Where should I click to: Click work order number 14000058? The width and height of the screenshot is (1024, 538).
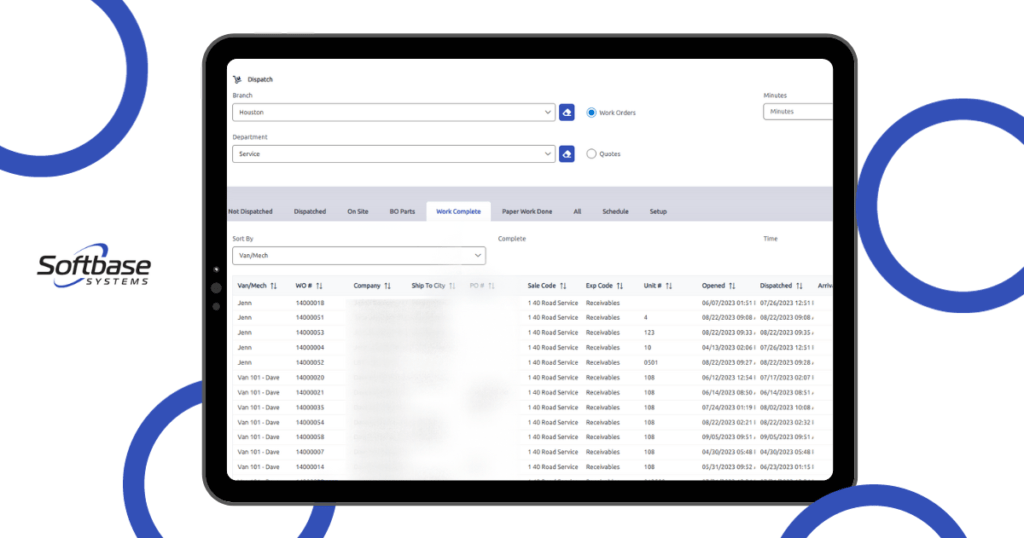click(x=310, y=437)
